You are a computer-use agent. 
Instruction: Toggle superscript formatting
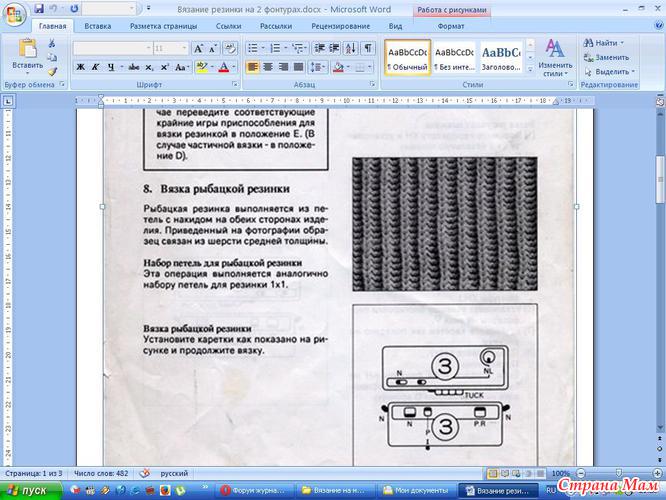[x=164, y=67]
